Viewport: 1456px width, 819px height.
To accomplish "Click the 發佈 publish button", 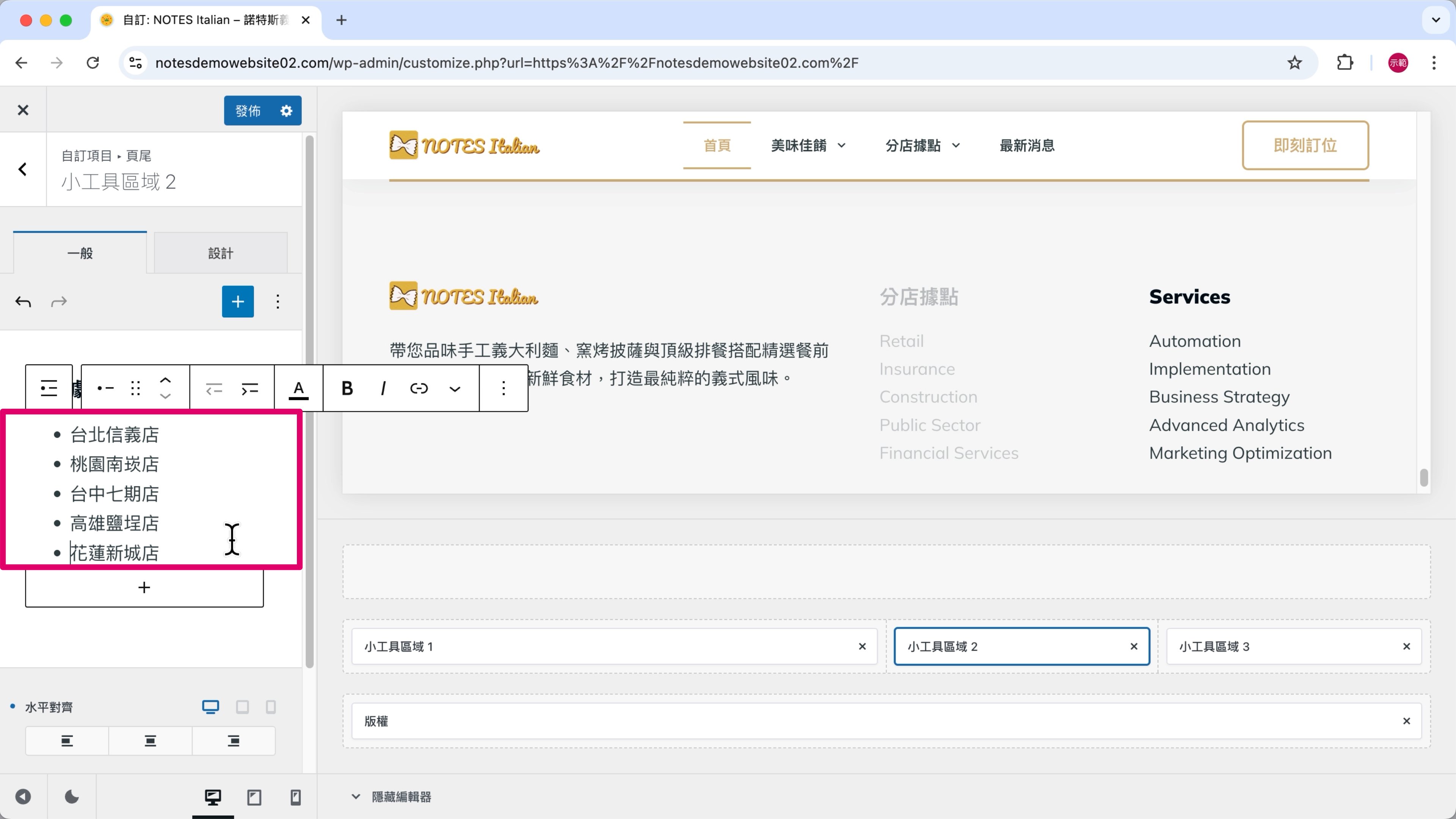I will coord(249,111).
